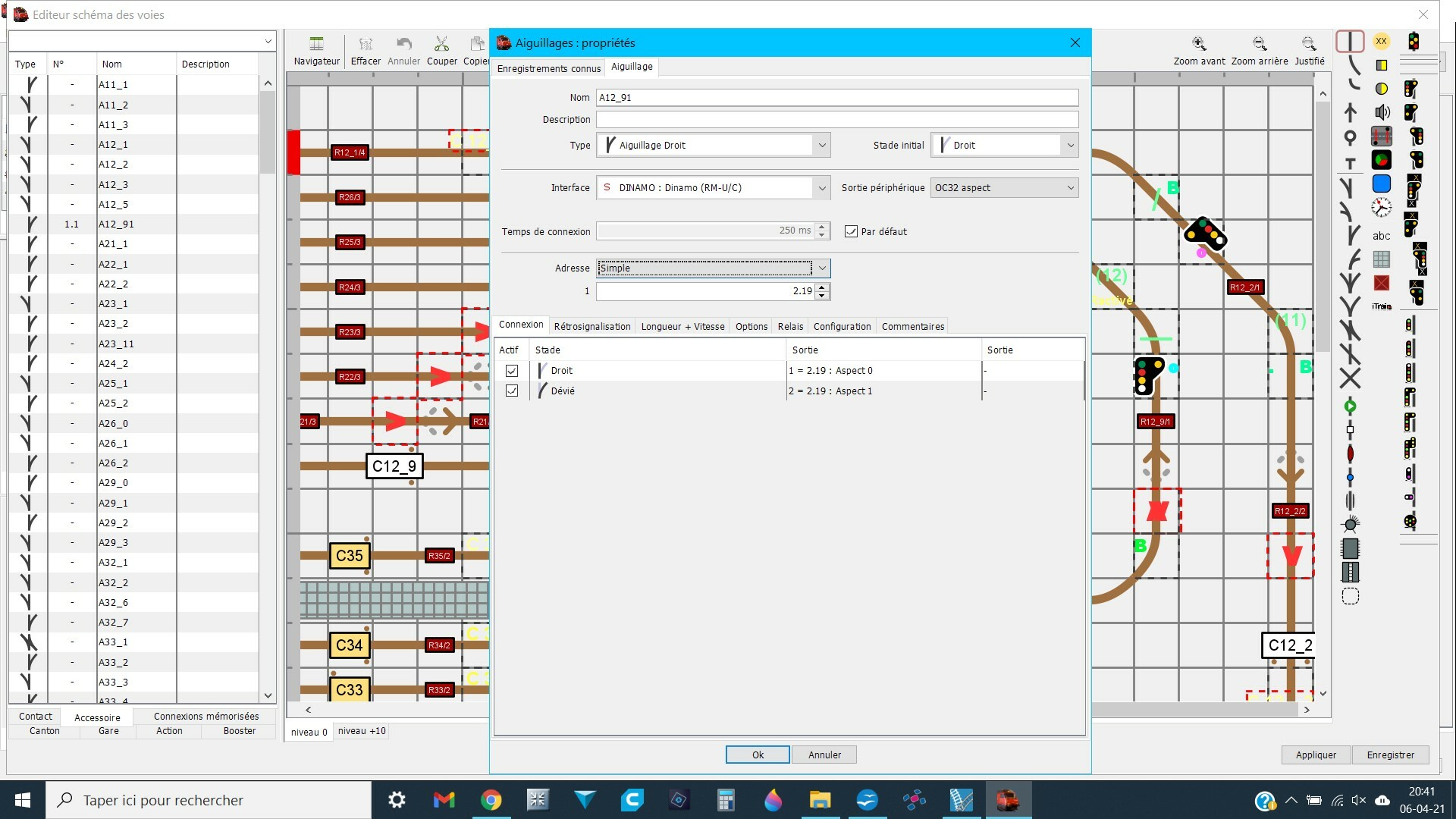Select the abc text label tool
1456x819 pixels.
click(1382, 236)
